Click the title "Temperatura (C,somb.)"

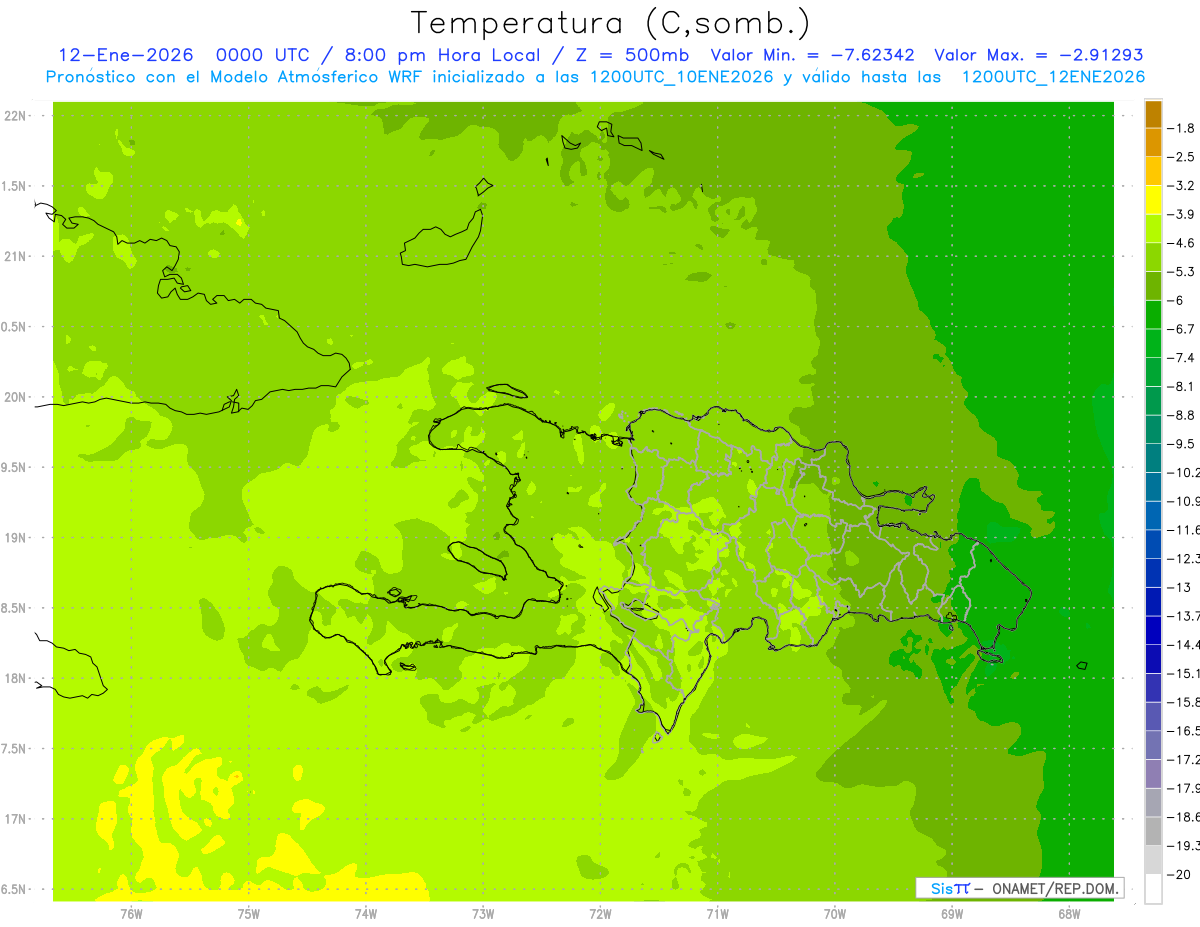pyautogui.click(x=611, y=24)
